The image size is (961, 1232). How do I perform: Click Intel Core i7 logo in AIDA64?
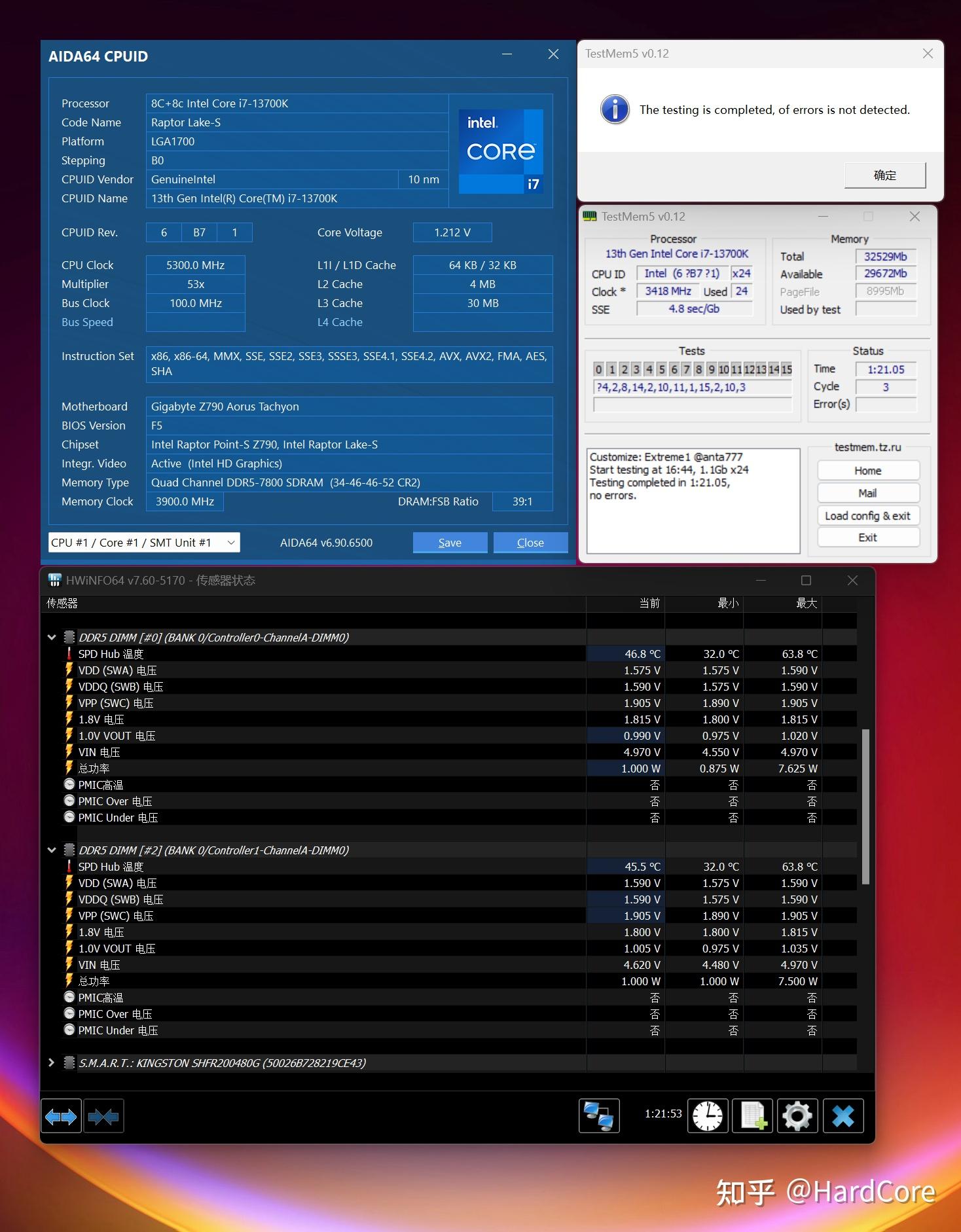(x=501, y=151)
